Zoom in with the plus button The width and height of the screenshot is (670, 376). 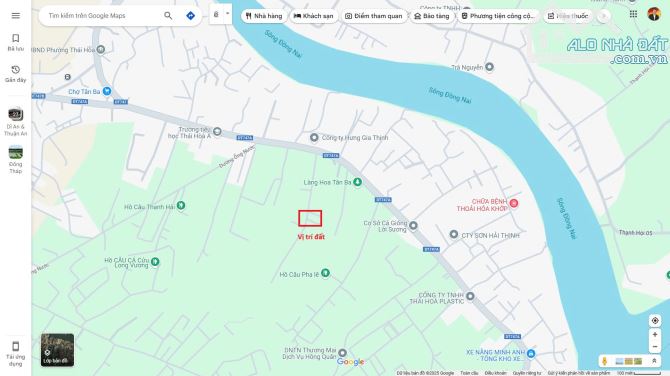point(655,335)
